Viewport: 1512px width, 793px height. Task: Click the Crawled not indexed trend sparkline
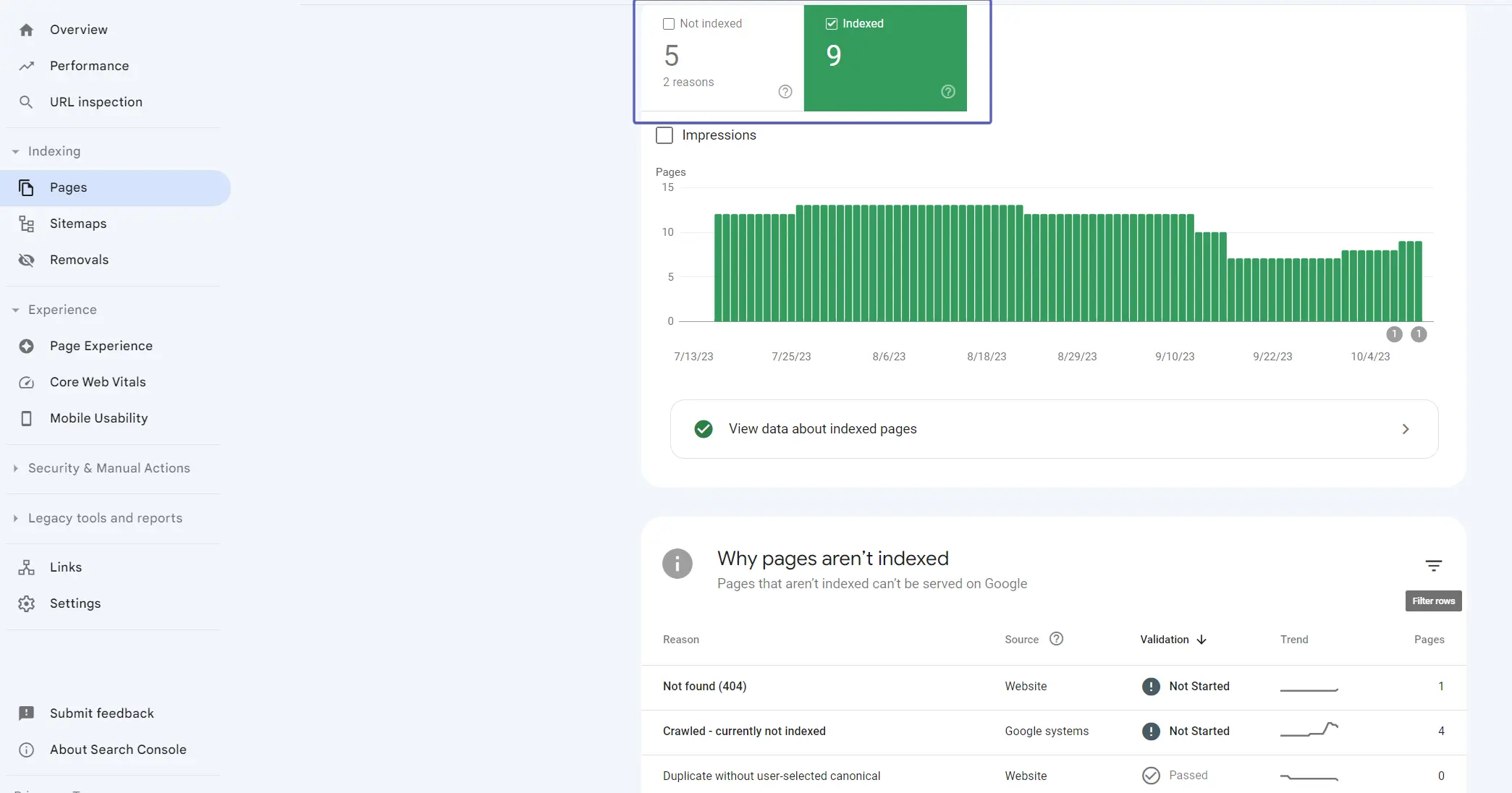point(1309,731)
